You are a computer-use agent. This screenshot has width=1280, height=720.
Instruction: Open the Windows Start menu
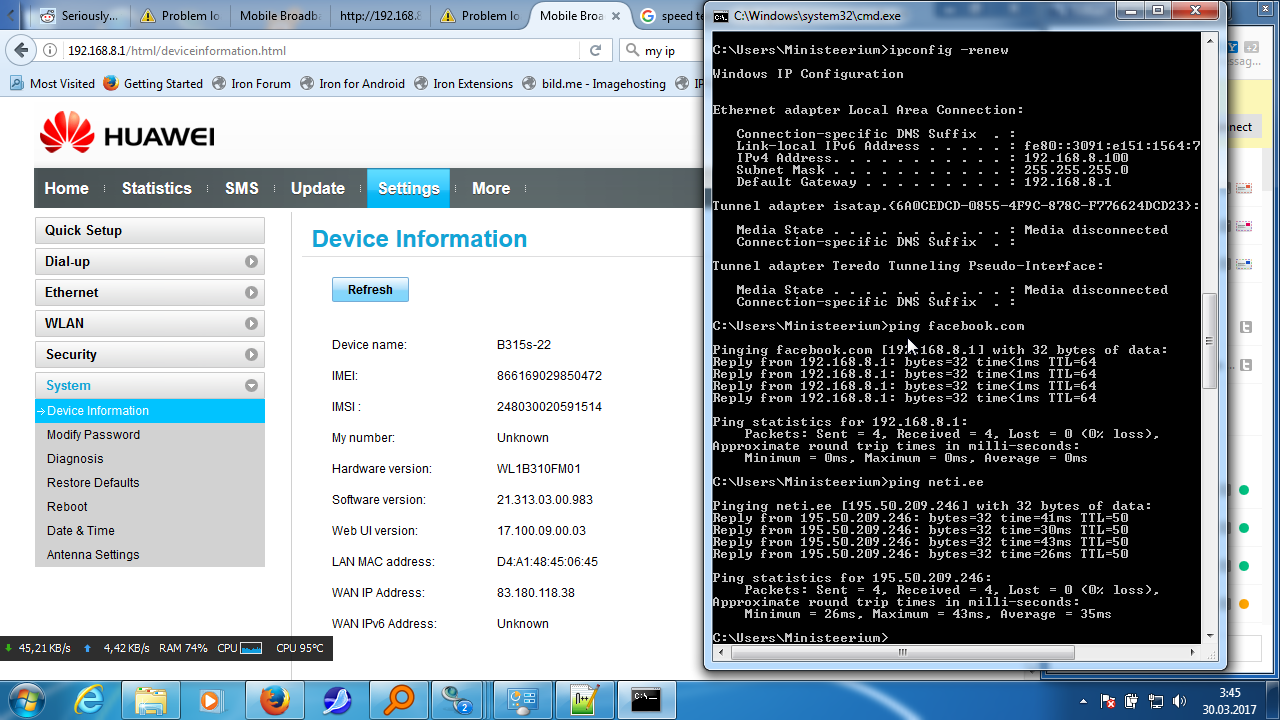coord(24,700)
